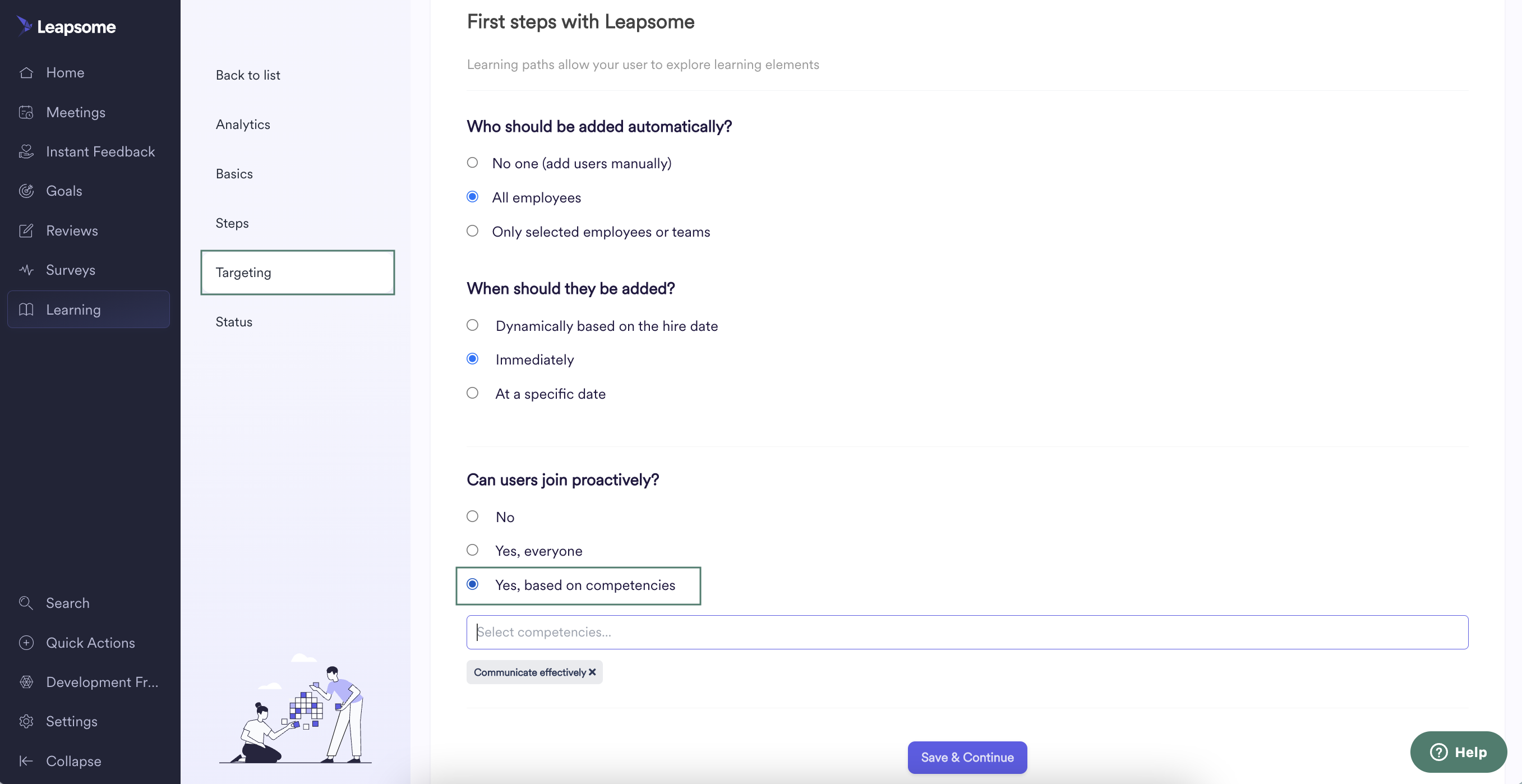Open Home from sidebar house icon

tap(26, 73)
